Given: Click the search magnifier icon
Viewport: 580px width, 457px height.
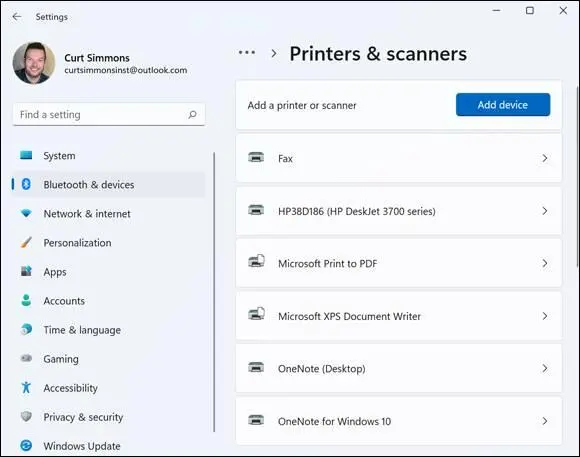Looking at the screenshot, I should 192,114.
